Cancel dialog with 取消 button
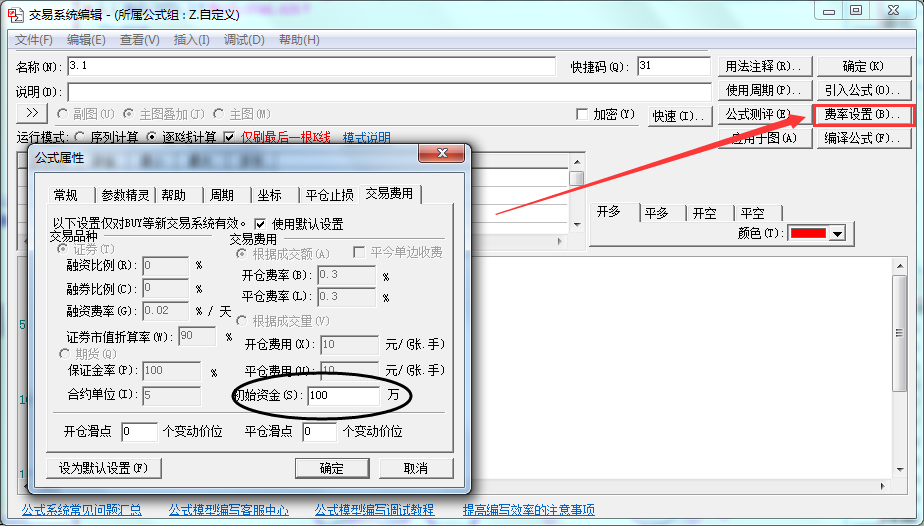The height and width of the screenshot is (526, 924). point(416,468)
